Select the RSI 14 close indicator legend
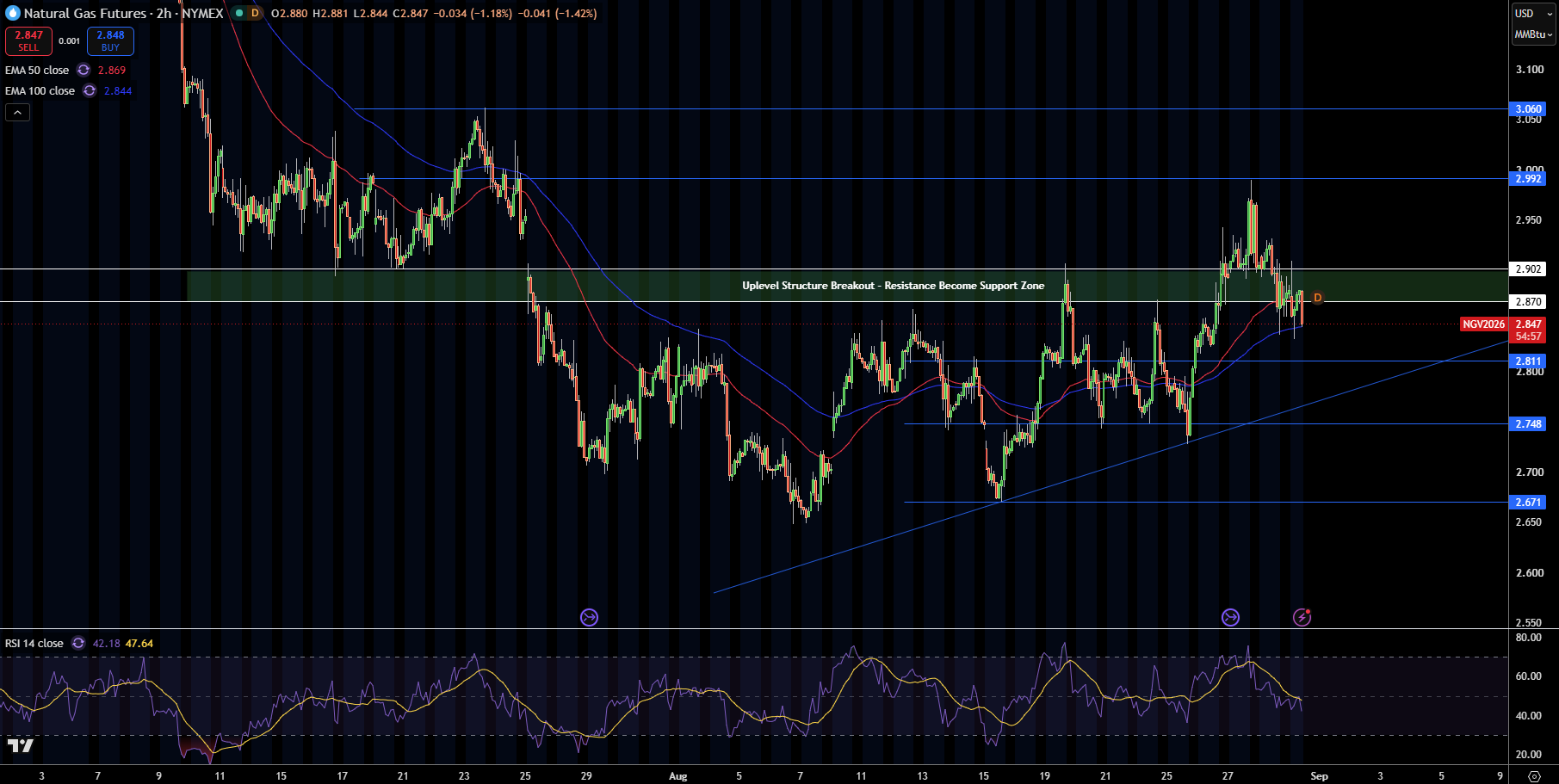 tap(34, 644)
